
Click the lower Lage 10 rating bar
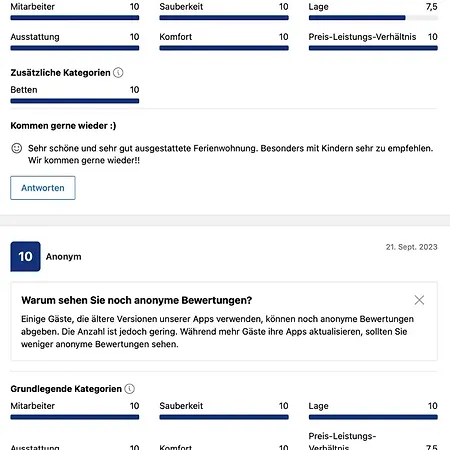pyautogui.click(x=373, y=417)
